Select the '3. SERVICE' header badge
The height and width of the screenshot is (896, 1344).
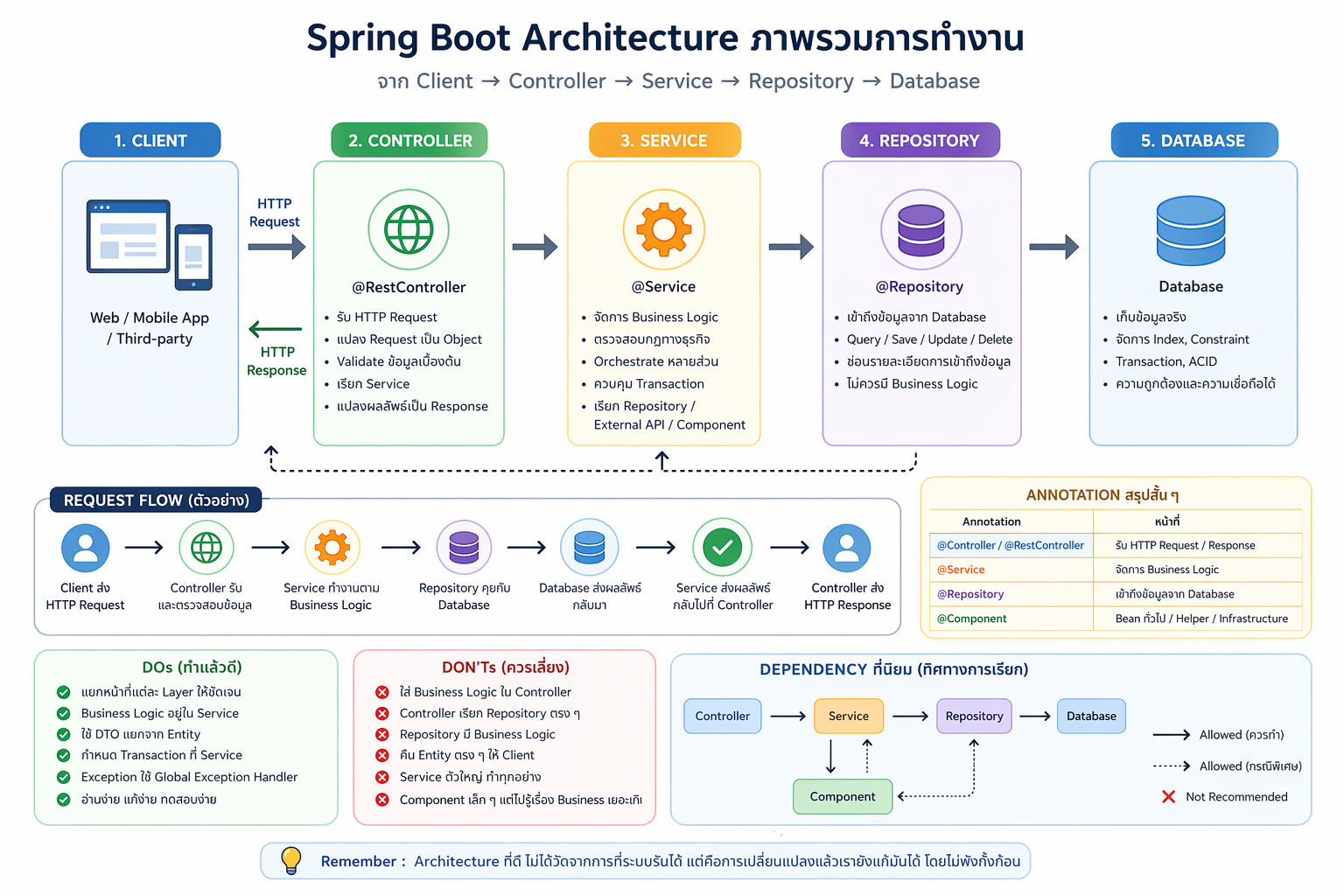pyautogui.click(x=664, y=140)
